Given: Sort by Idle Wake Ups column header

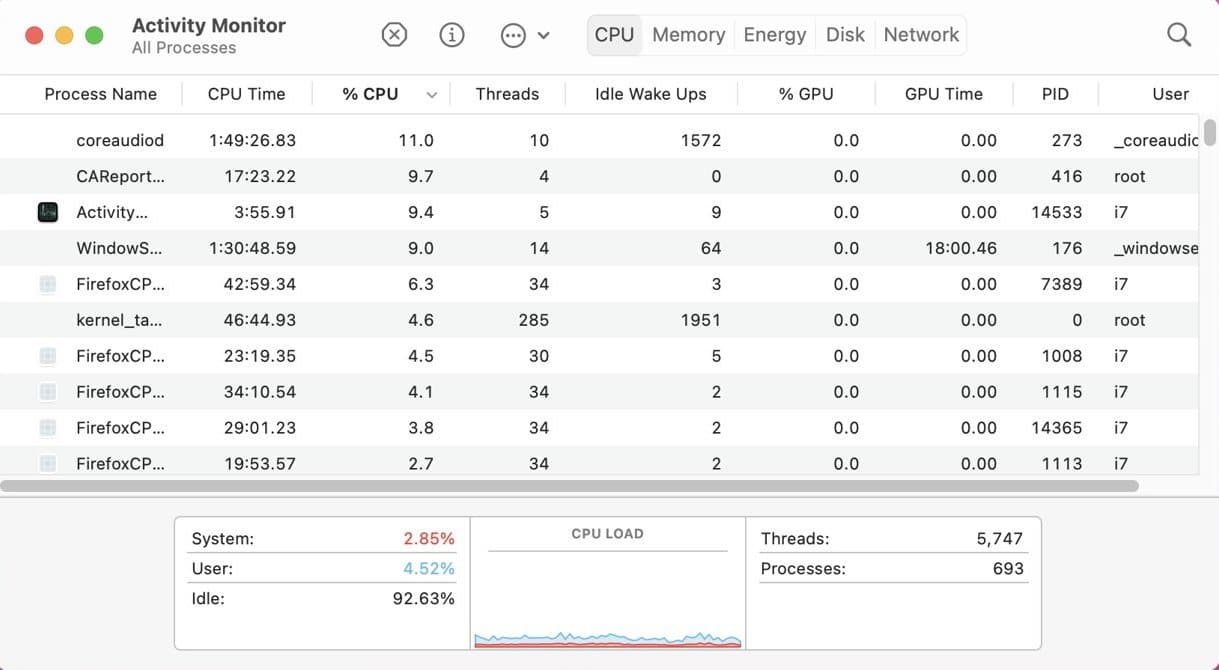Looking at the screenshot, I should 650,94.
